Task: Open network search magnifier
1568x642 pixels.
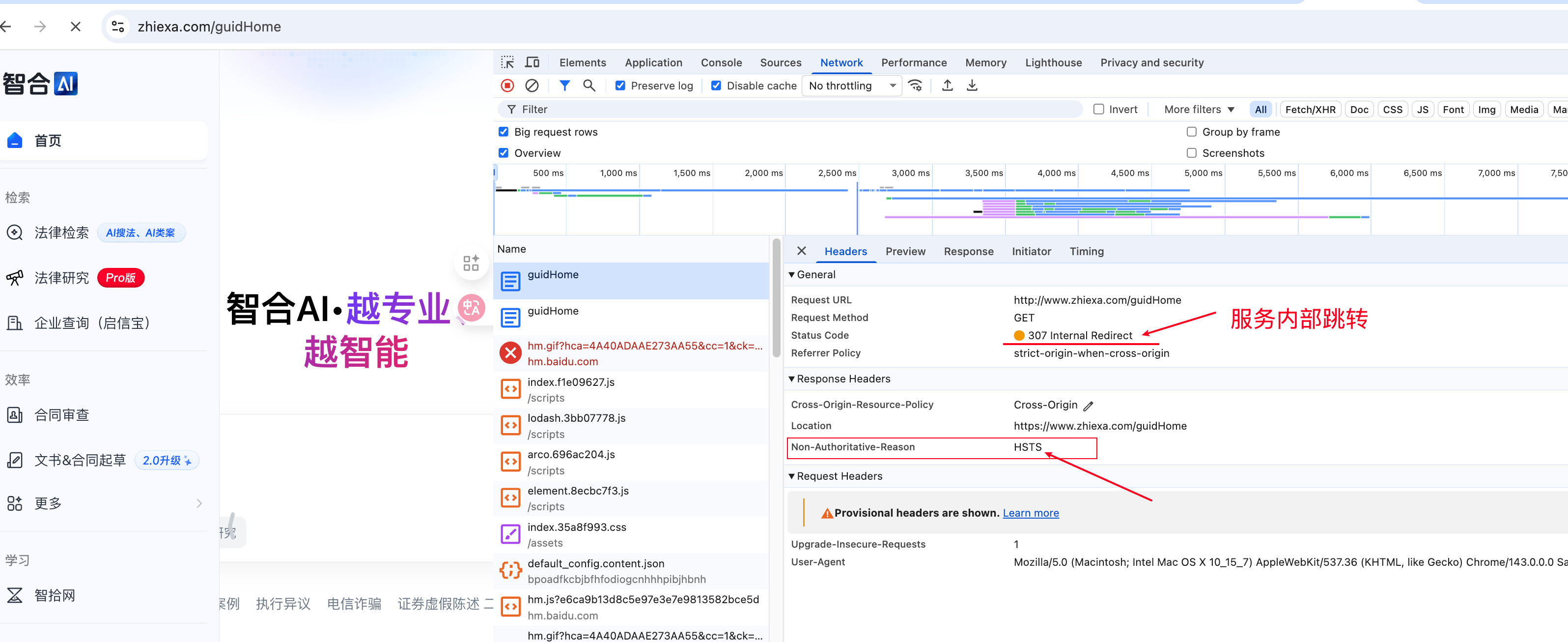Action: pos(588,86)
